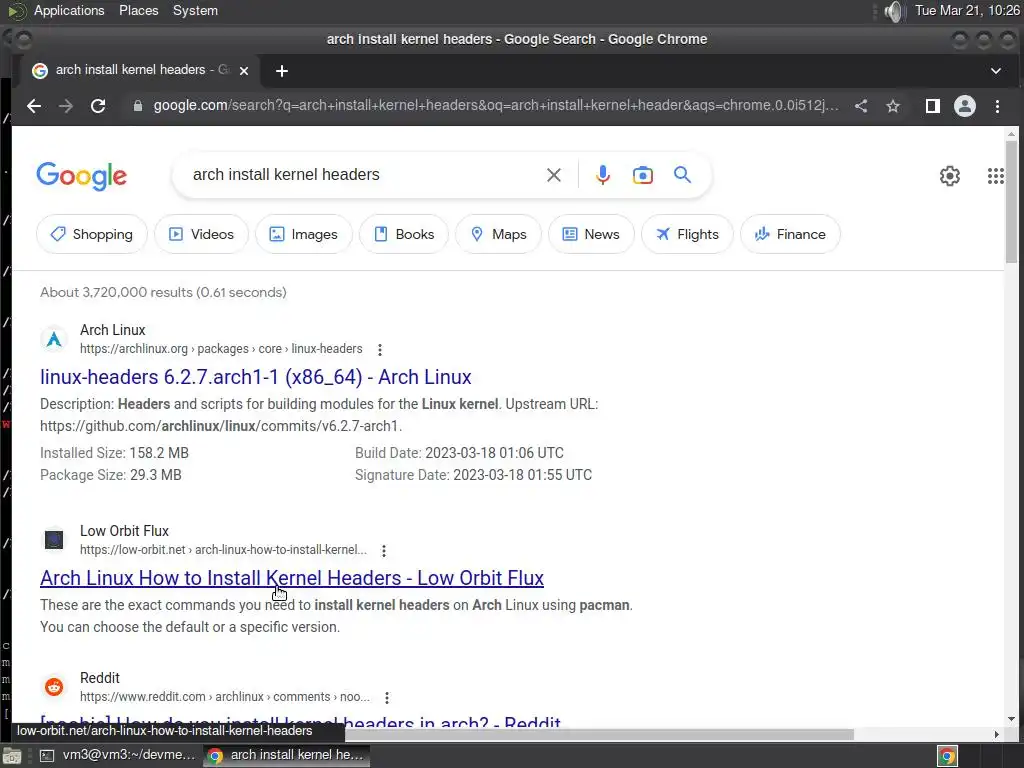
Task: Open Chrome three-dot menu
Action: [997, 106]
